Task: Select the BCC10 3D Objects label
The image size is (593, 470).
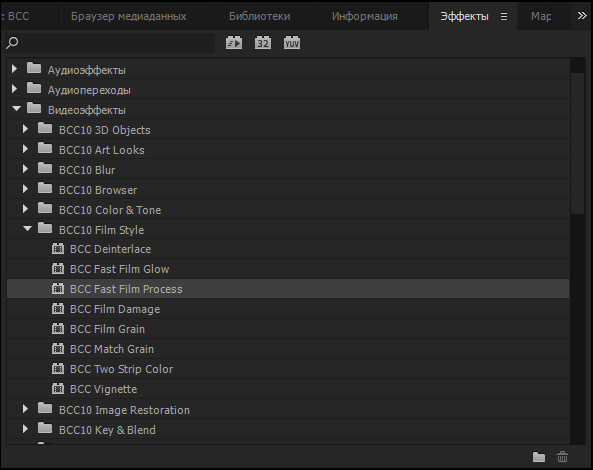Action: point(105,130)
